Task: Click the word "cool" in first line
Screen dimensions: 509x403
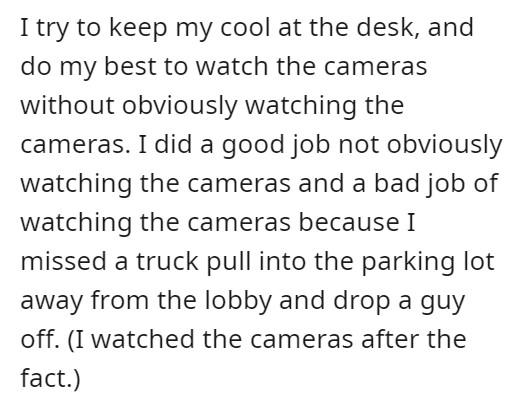Action: tap(244, 27)
